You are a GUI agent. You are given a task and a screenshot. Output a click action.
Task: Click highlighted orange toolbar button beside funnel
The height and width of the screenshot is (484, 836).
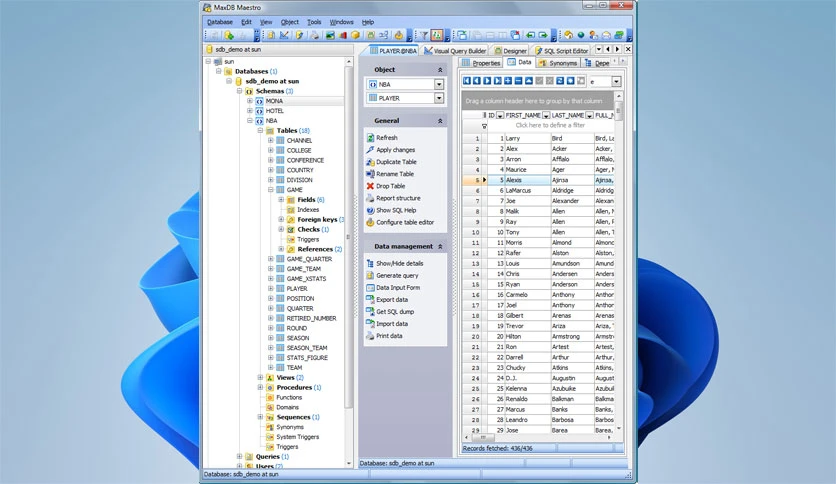(x=437, y=35)
